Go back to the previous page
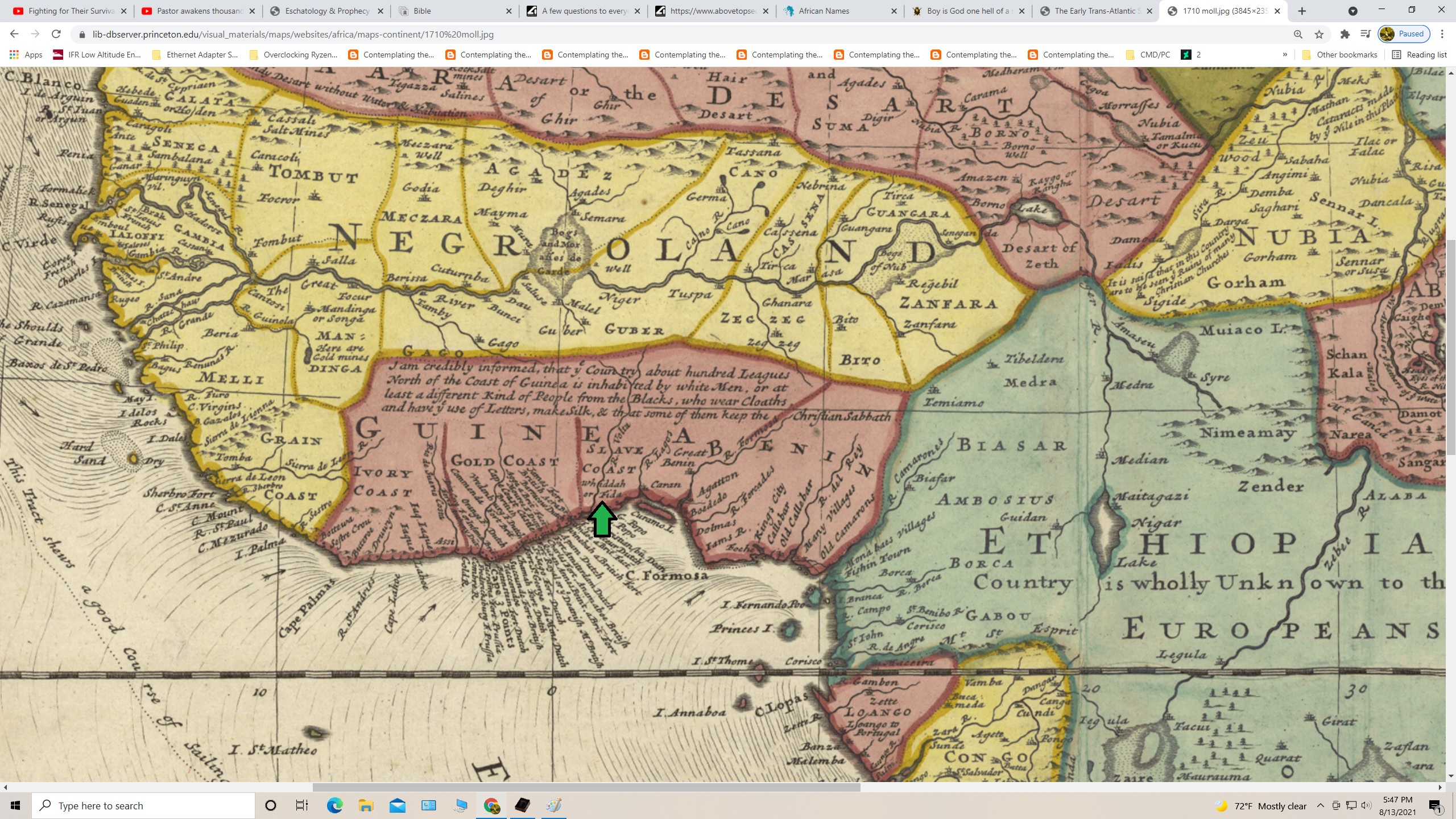Viewport: 1456px width, 819px height. (15, 34)
